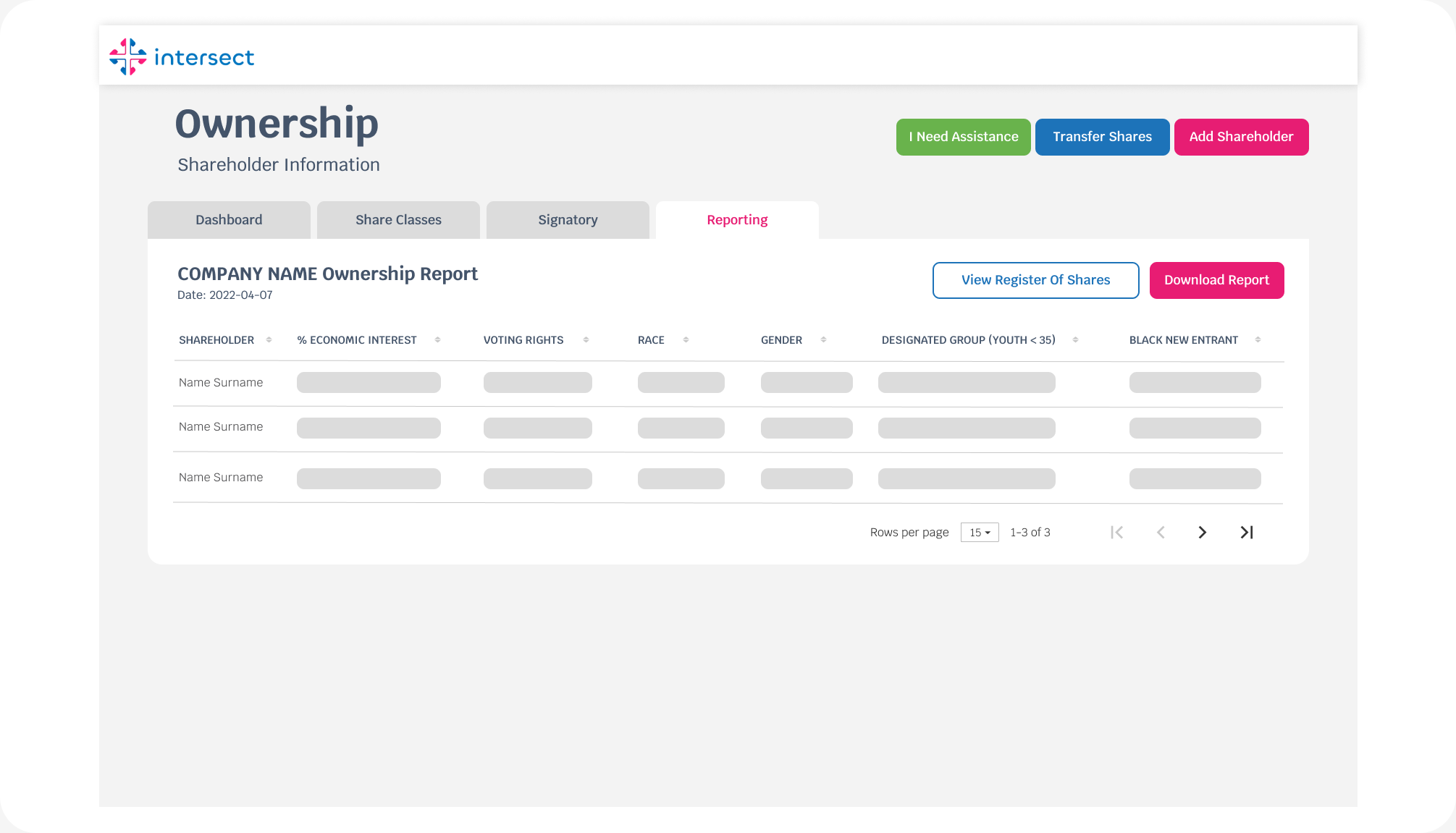Open View Register Of Shares
This screenshot has width=1456, height=833.
pyautogui.click(x=1035, y=280)
